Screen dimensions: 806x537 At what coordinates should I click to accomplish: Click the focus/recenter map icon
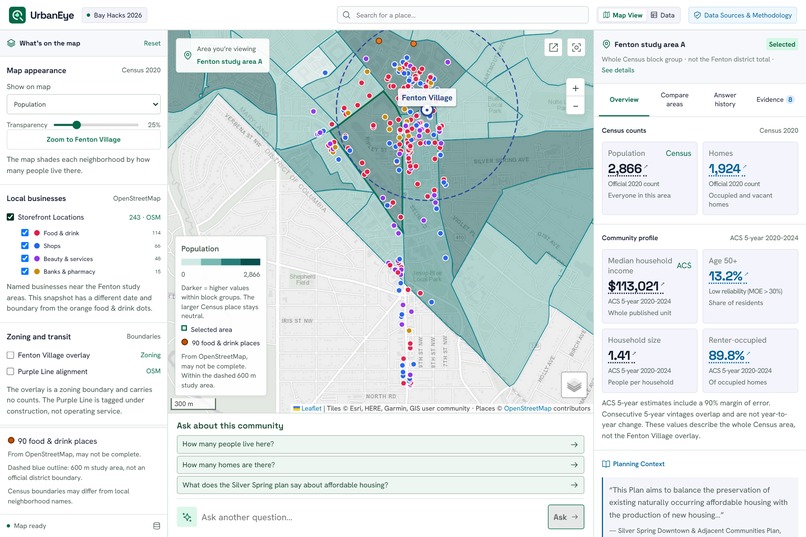(x=576, y=47)
